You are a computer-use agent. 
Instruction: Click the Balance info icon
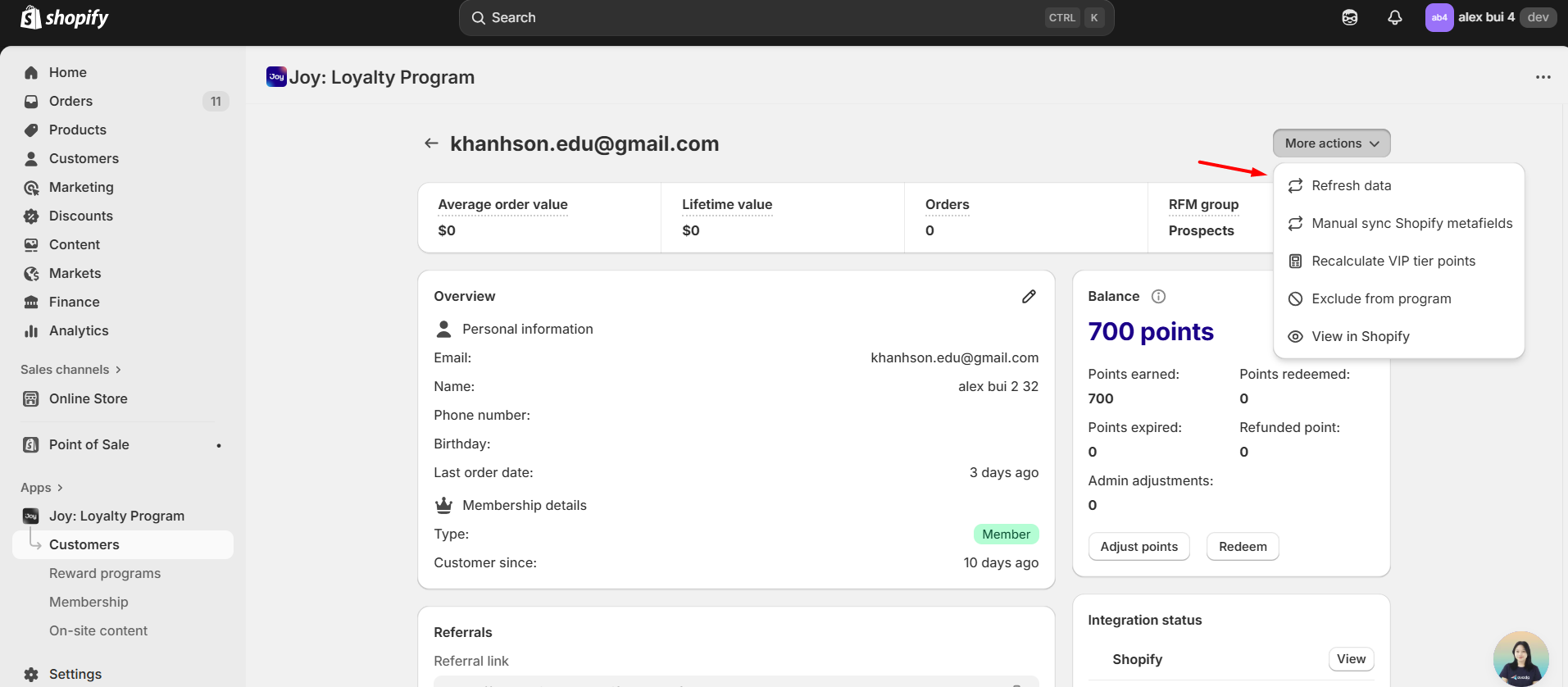pos(1158,297)
